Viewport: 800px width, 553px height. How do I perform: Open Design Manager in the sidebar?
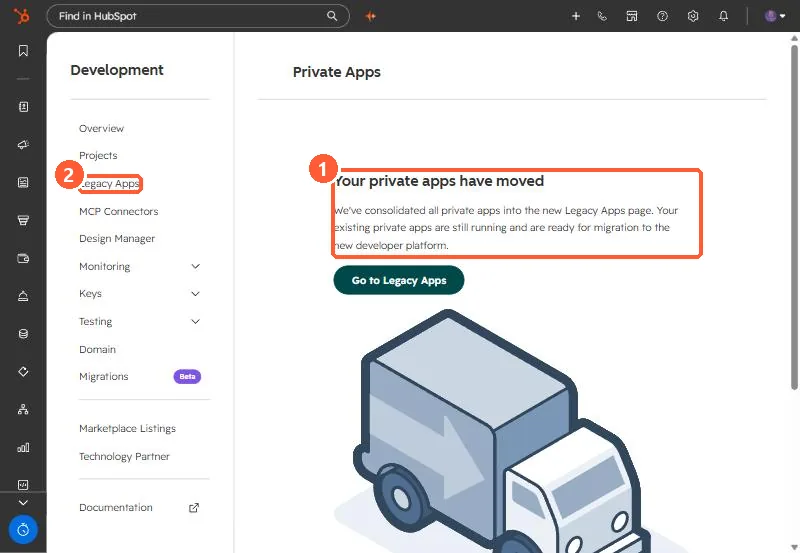tap(117, 239)
